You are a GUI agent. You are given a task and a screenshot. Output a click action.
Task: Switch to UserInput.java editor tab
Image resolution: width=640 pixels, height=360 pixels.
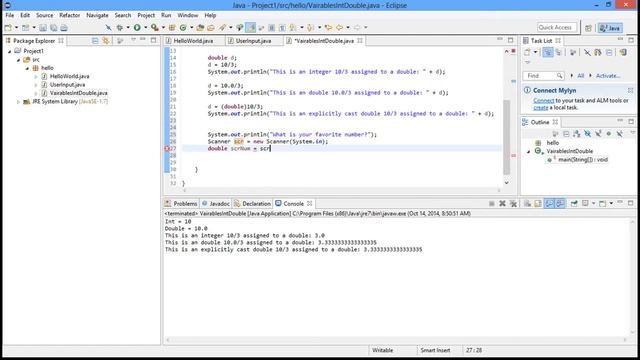click(253, 41)
